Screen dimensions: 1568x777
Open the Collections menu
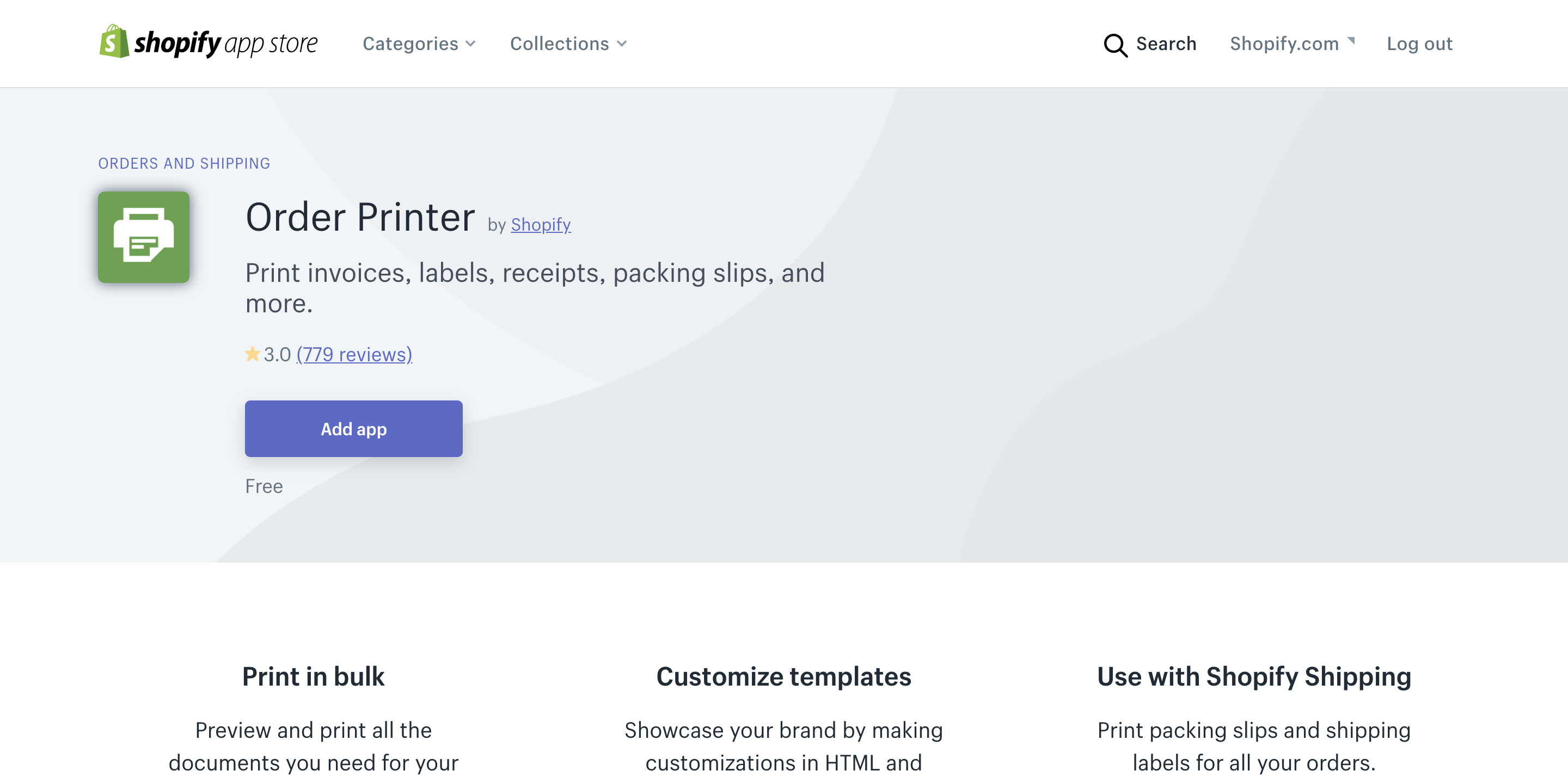tap(559, 44)
